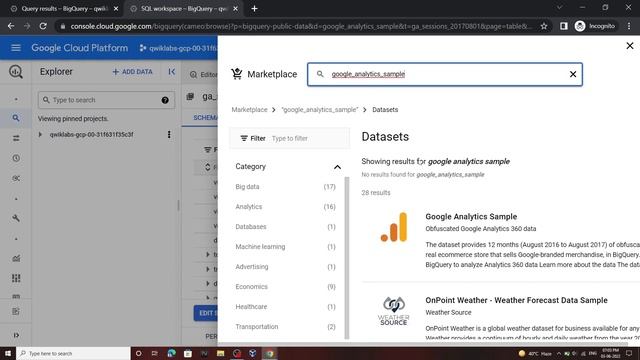Open the Windows notification center
Viewport: 640px width, 360px height.
click(629, 353)
